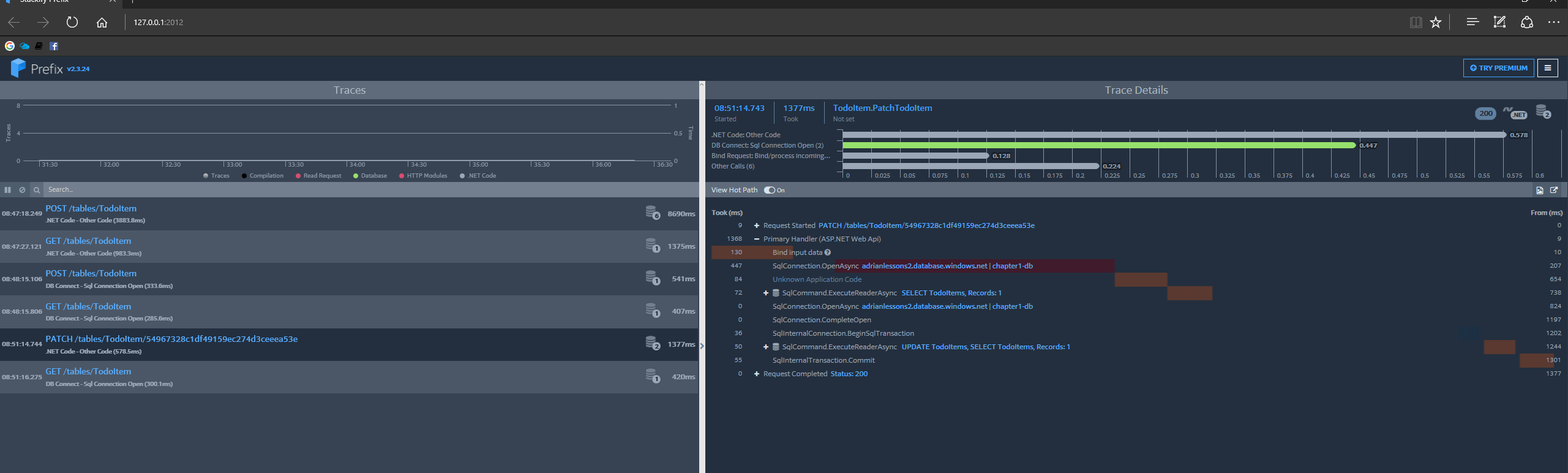Screen dimensions: 1568x473
Task: Click Status: 200 in Request Completed row
Action: point(849,374)
